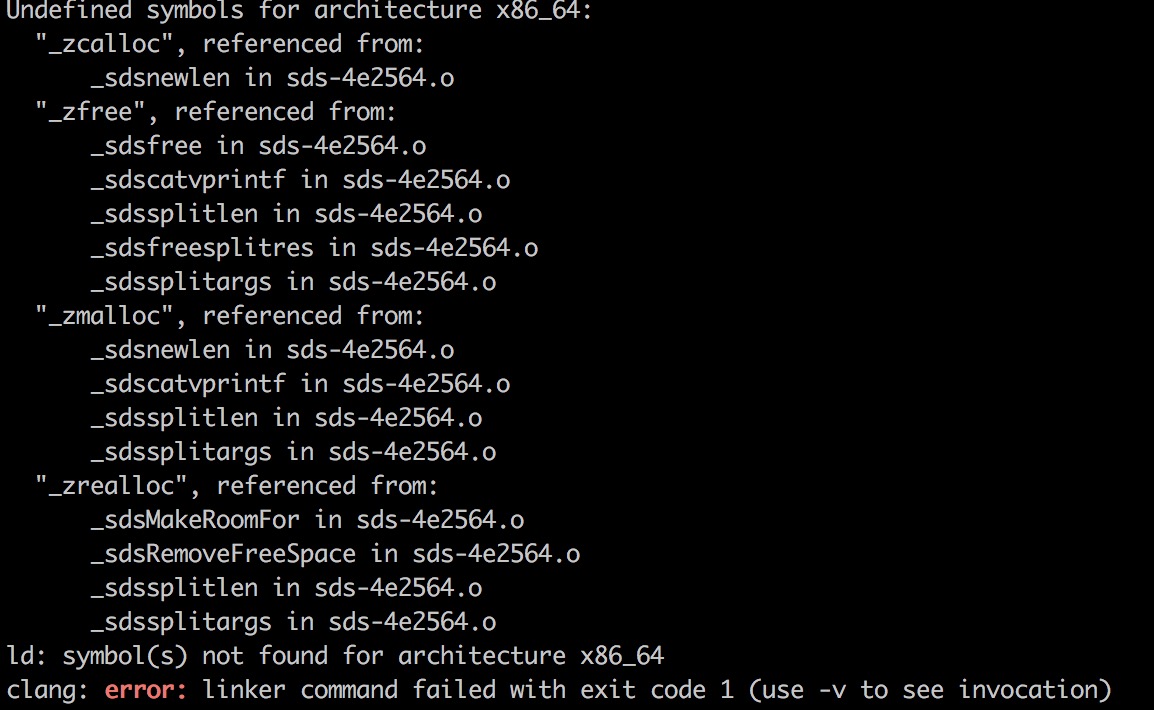Viewport: 1154px width, 710px height.
Task: Click "_sdsfreesplitres" function name
Action: (202, 249)
